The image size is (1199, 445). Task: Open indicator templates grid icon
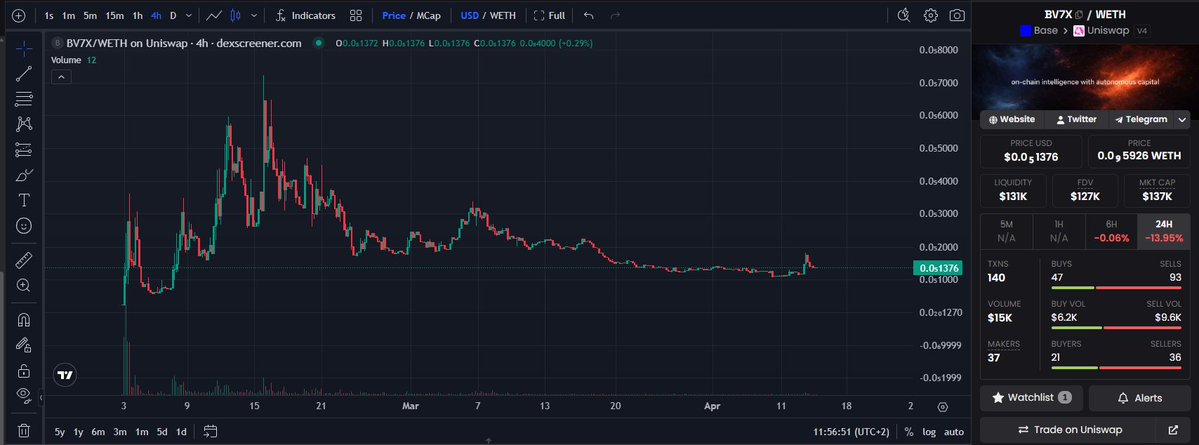[356, 15]
